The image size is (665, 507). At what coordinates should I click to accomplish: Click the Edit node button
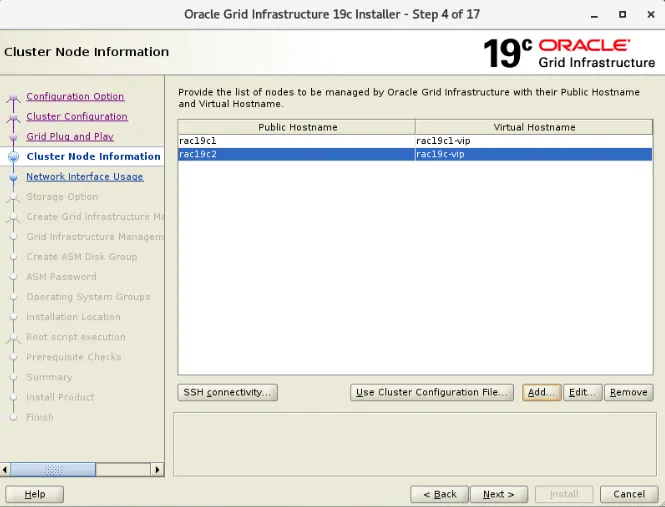pyautogui.click(x=582, y=392)
